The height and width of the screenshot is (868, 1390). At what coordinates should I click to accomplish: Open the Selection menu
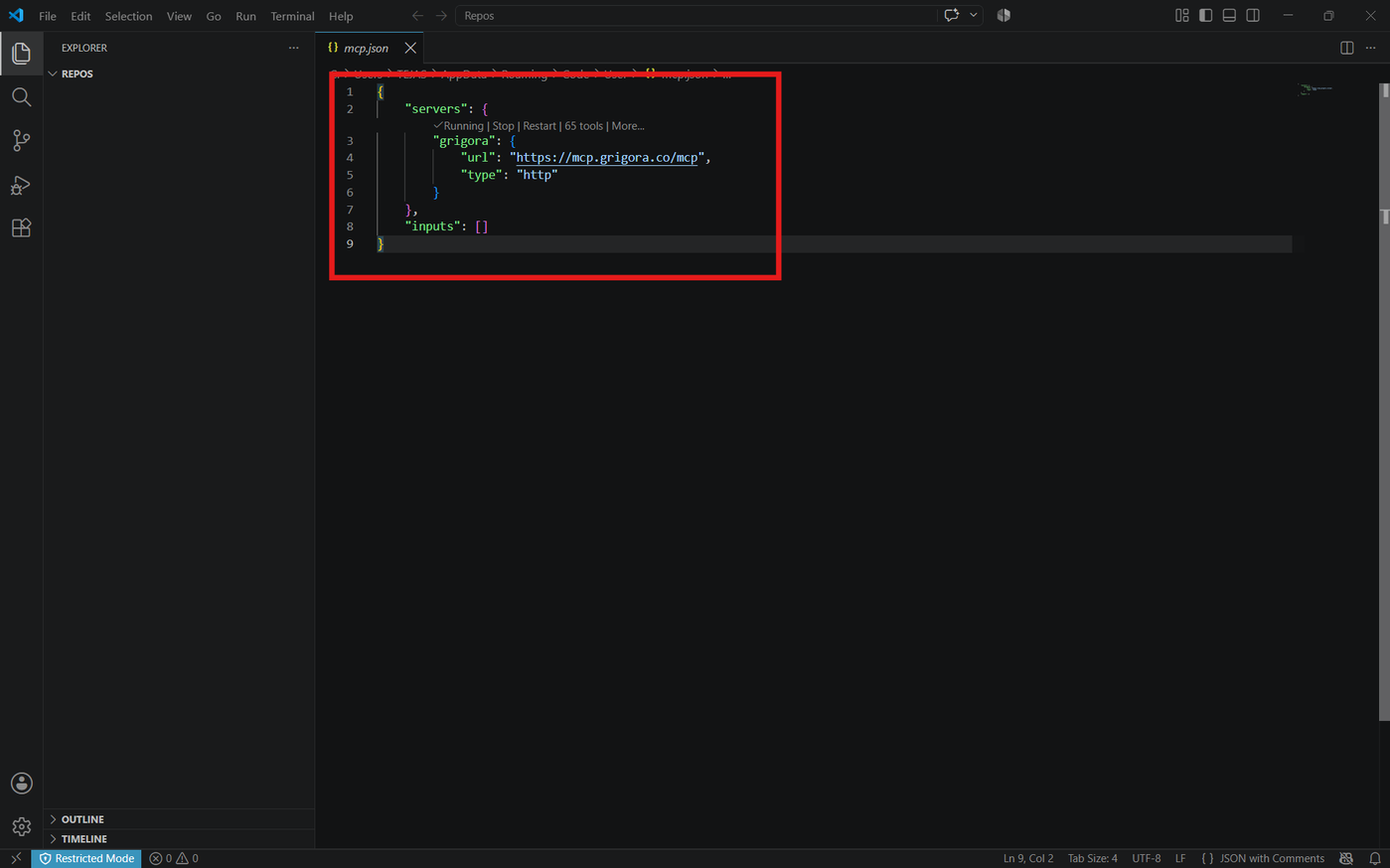point(128,16)
